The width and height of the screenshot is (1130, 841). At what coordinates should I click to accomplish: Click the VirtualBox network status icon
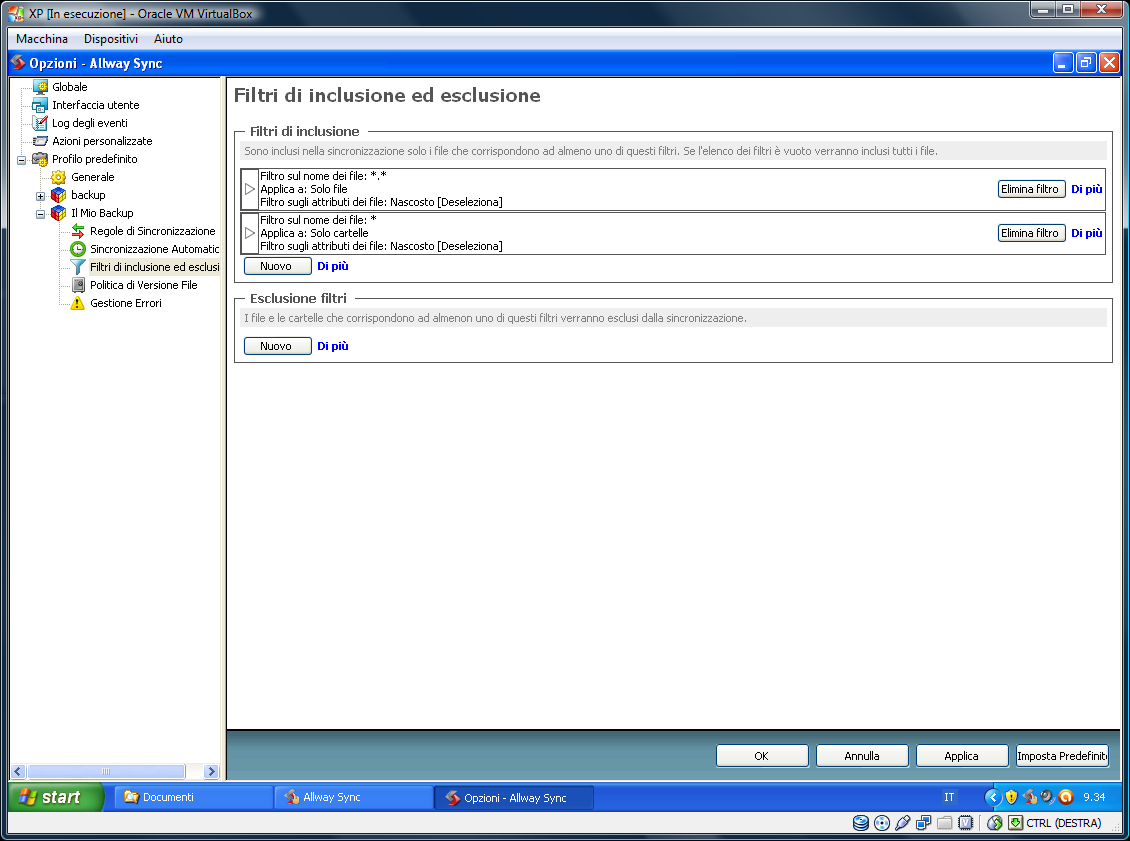click(923, 823)
